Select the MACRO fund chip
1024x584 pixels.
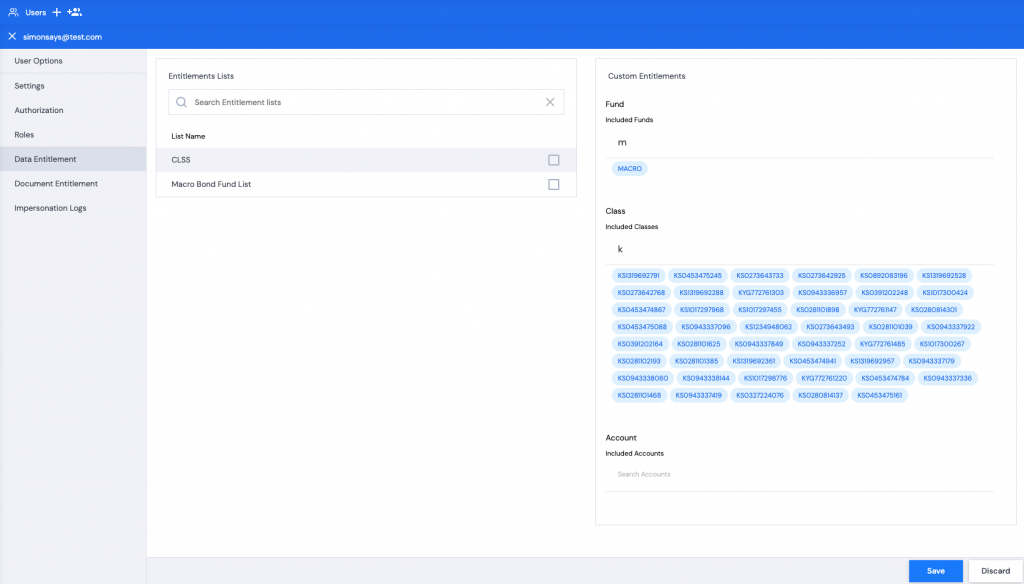[x=630, y=169]
